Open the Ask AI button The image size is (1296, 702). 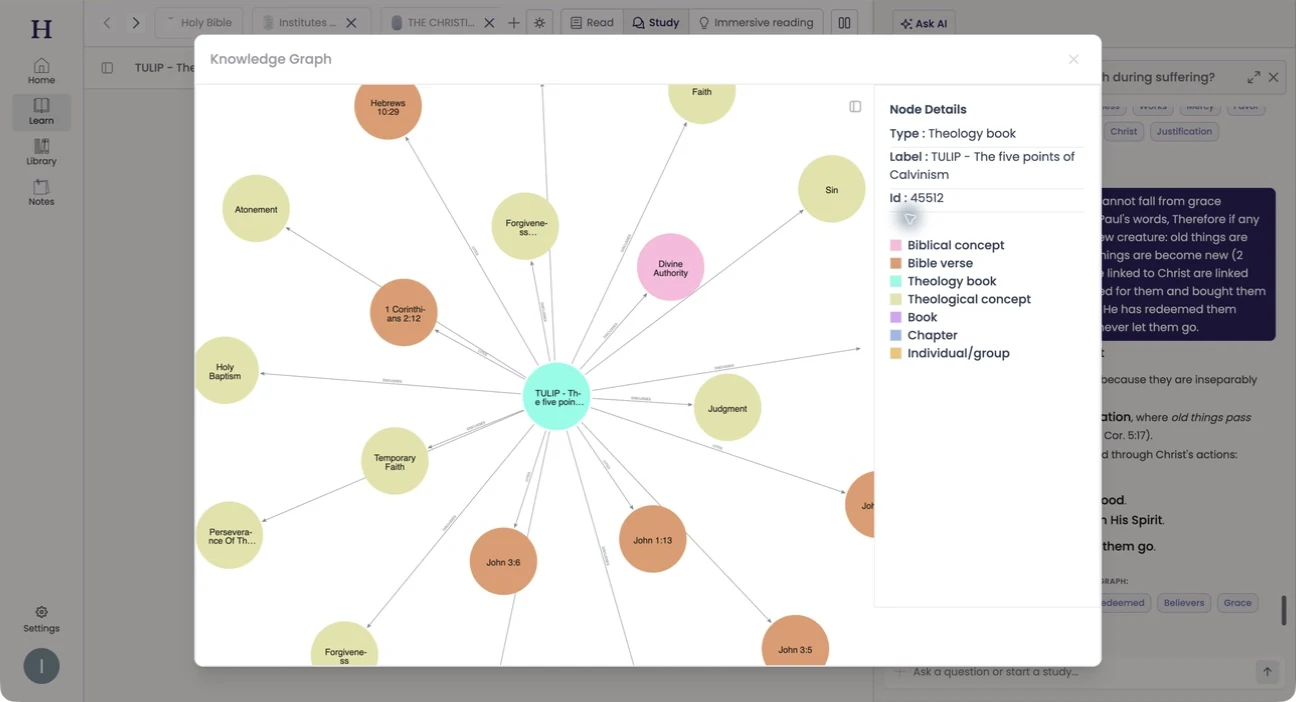pos(925,23)
